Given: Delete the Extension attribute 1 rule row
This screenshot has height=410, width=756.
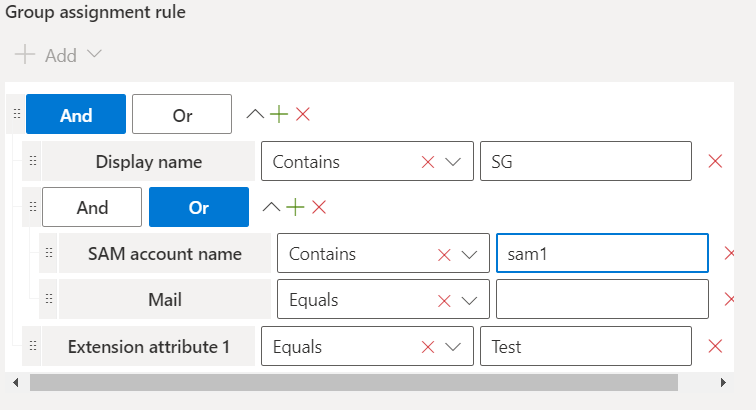Looking at the screenshot, I should coord(715,347).
